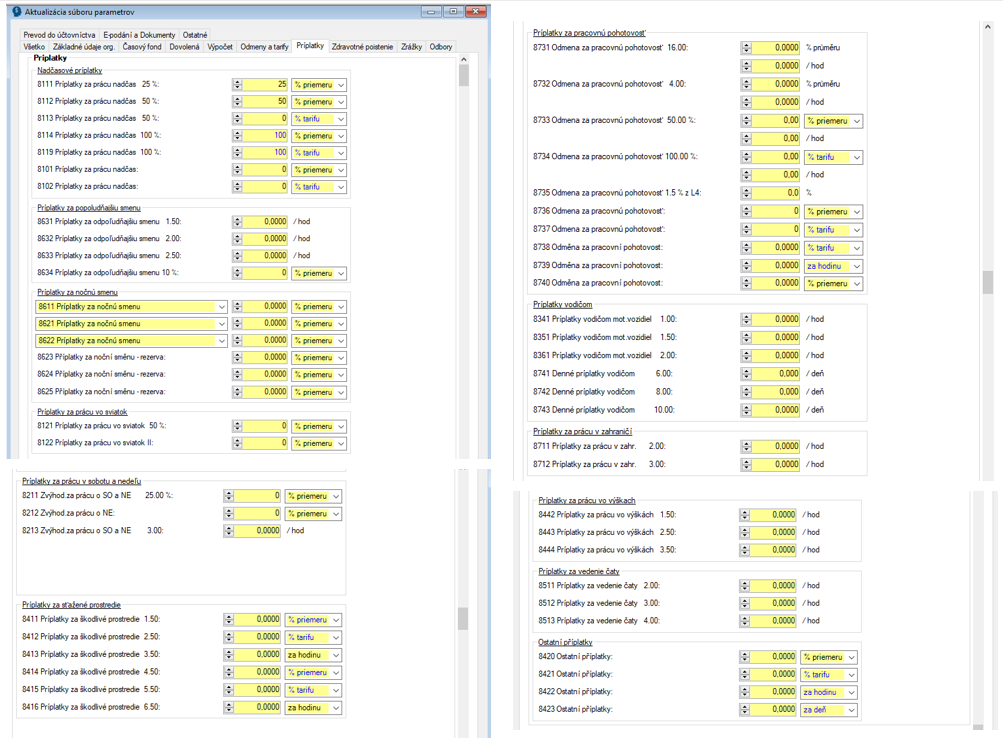Click the spinner for 8444 práce vo výškach 3.50
Image resolution: width=1003 pixels, height=749 pixels.
(x=745, y=549)
